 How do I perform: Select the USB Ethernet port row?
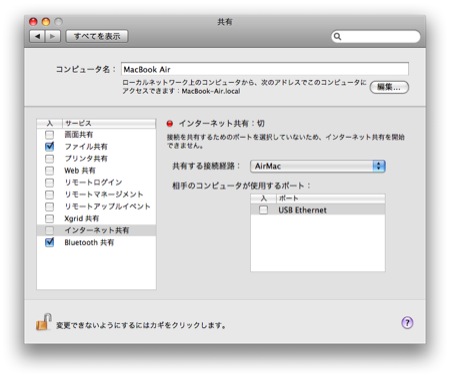[318, 210]
